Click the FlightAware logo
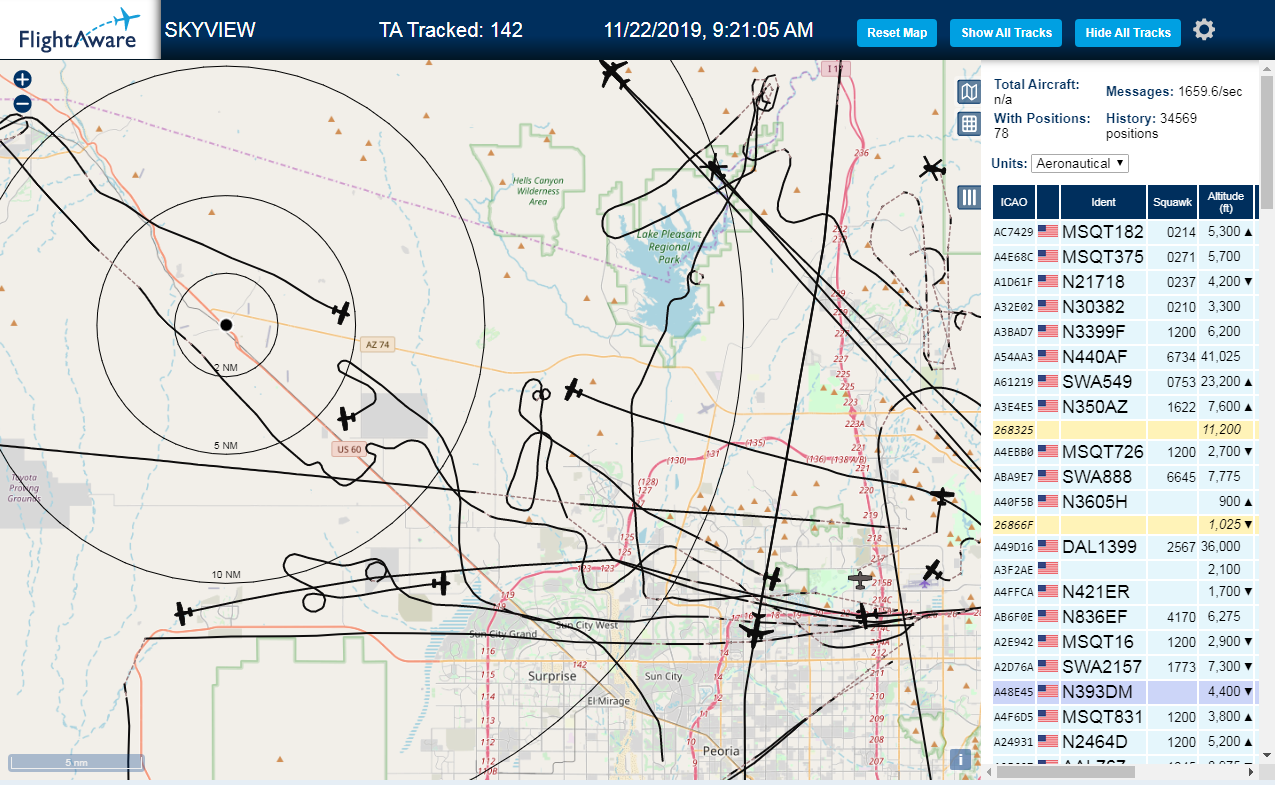 click(x=78, y=30)
